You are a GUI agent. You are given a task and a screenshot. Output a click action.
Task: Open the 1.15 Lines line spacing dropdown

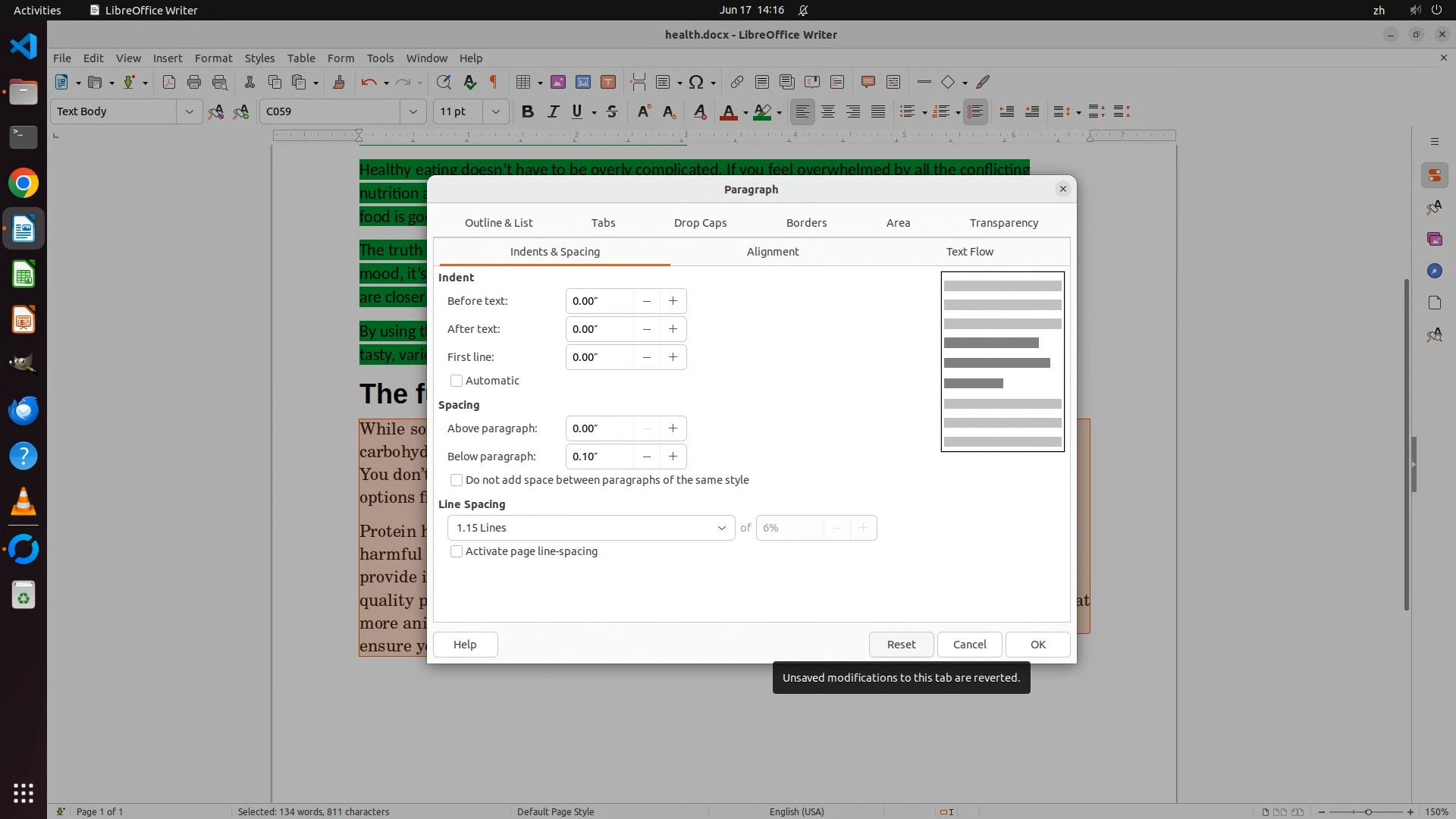coord(591,528)
